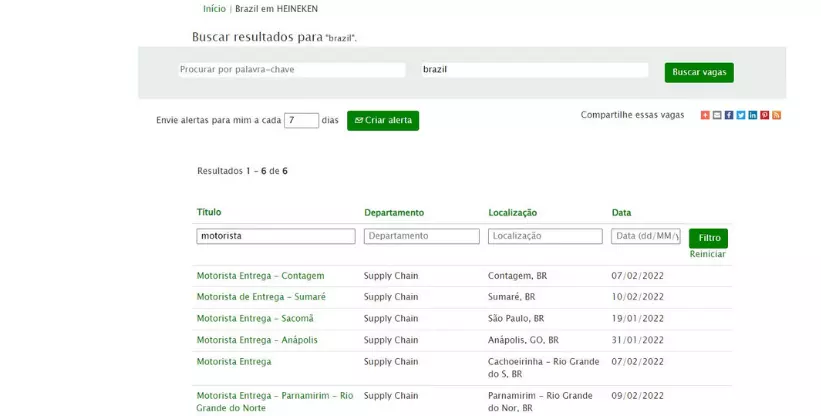Select the Resultados 1 – 6 de 6 text
This screenshot has height=416, width=821.
coord(242,171)
